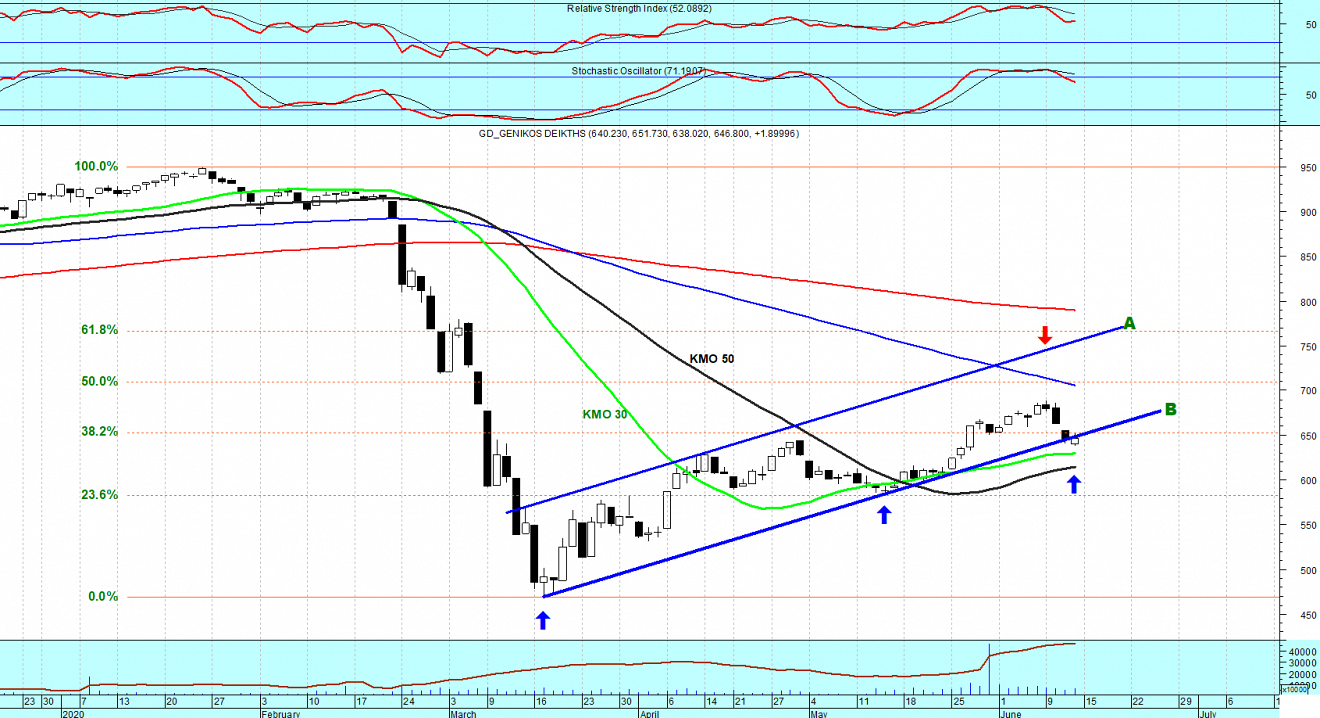Viewport: 1320px width, 718px height.
Task: Click the 23.6% Fibonacci retracement label
Action: 98,494
